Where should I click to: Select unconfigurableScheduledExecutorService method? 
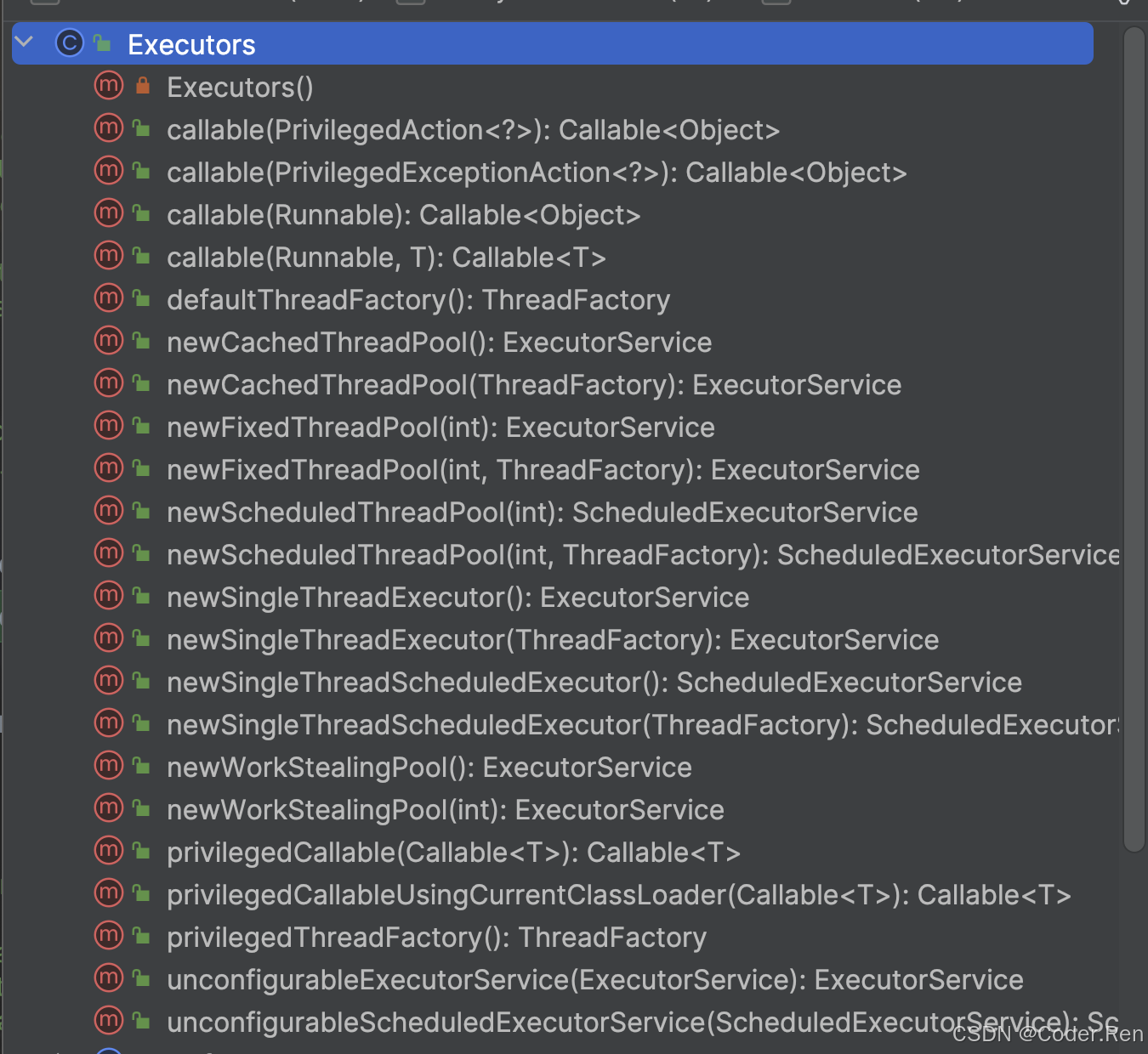tap(643, 1023)
